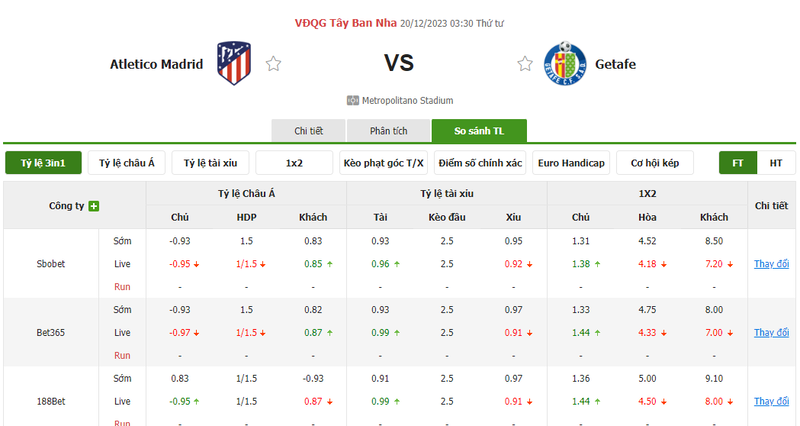The width and height of the screenshot is (800, 426).
Task: Open Bet365 Thay đổi link
Action: 771,333
